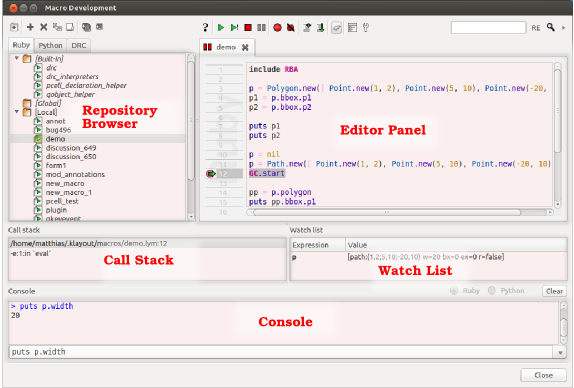The image size is (574, 388).
Task: Select discussion_649 macro
Action: tap(71, 148)
